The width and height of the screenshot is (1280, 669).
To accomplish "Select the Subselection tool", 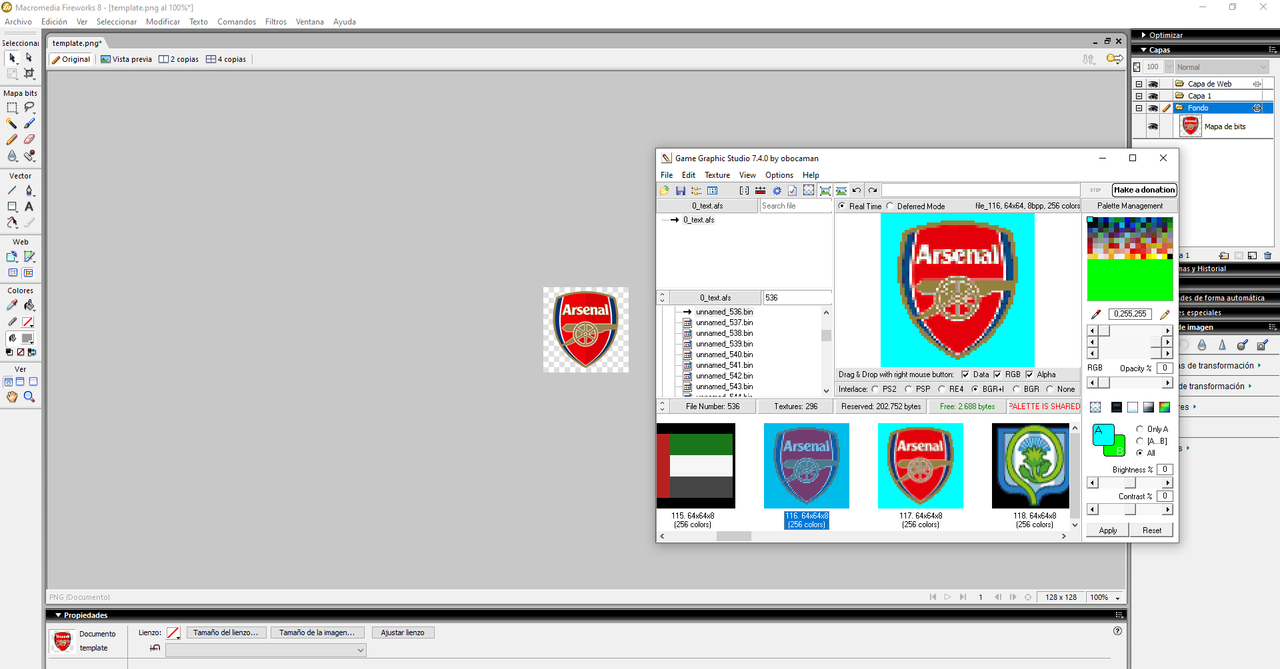I will point(29,58).
